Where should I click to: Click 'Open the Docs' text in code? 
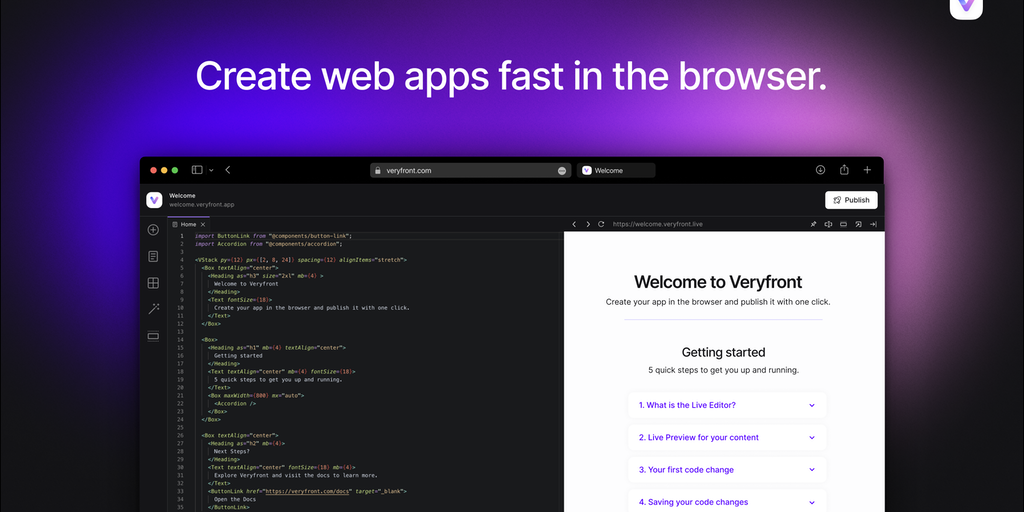[235, 499]
